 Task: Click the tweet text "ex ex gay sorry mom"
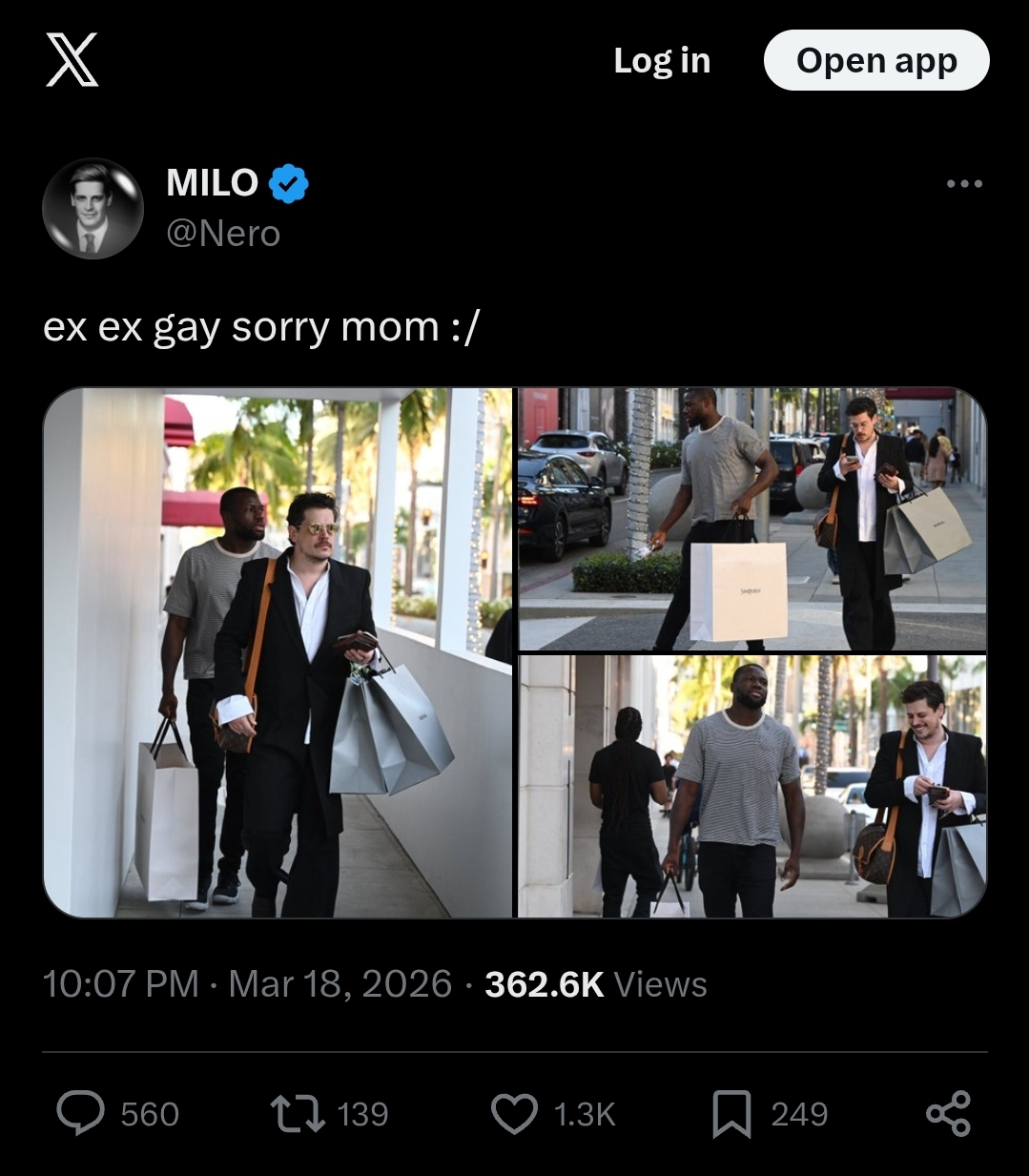(261, 327)
